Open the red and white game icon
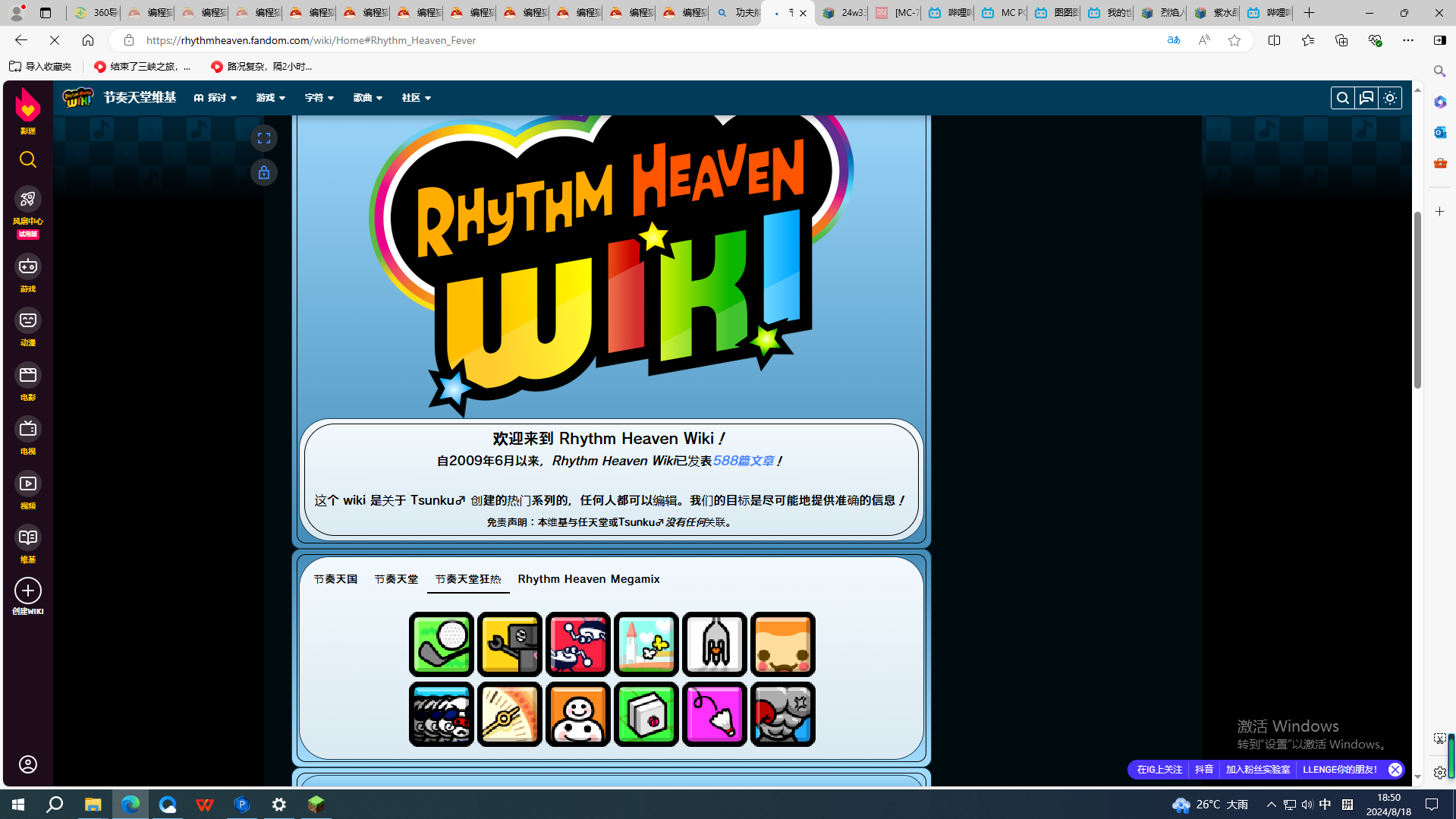This screenshot has width=1456, height=819. 578,644
